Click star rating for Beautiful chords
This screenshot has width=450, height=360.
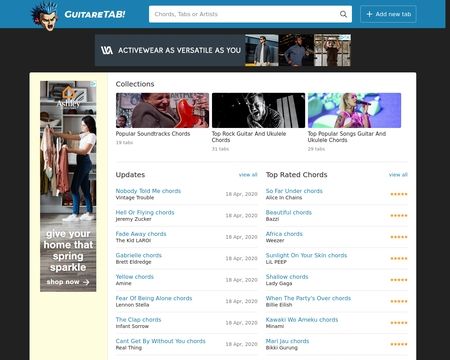click(x=399, y=216)
